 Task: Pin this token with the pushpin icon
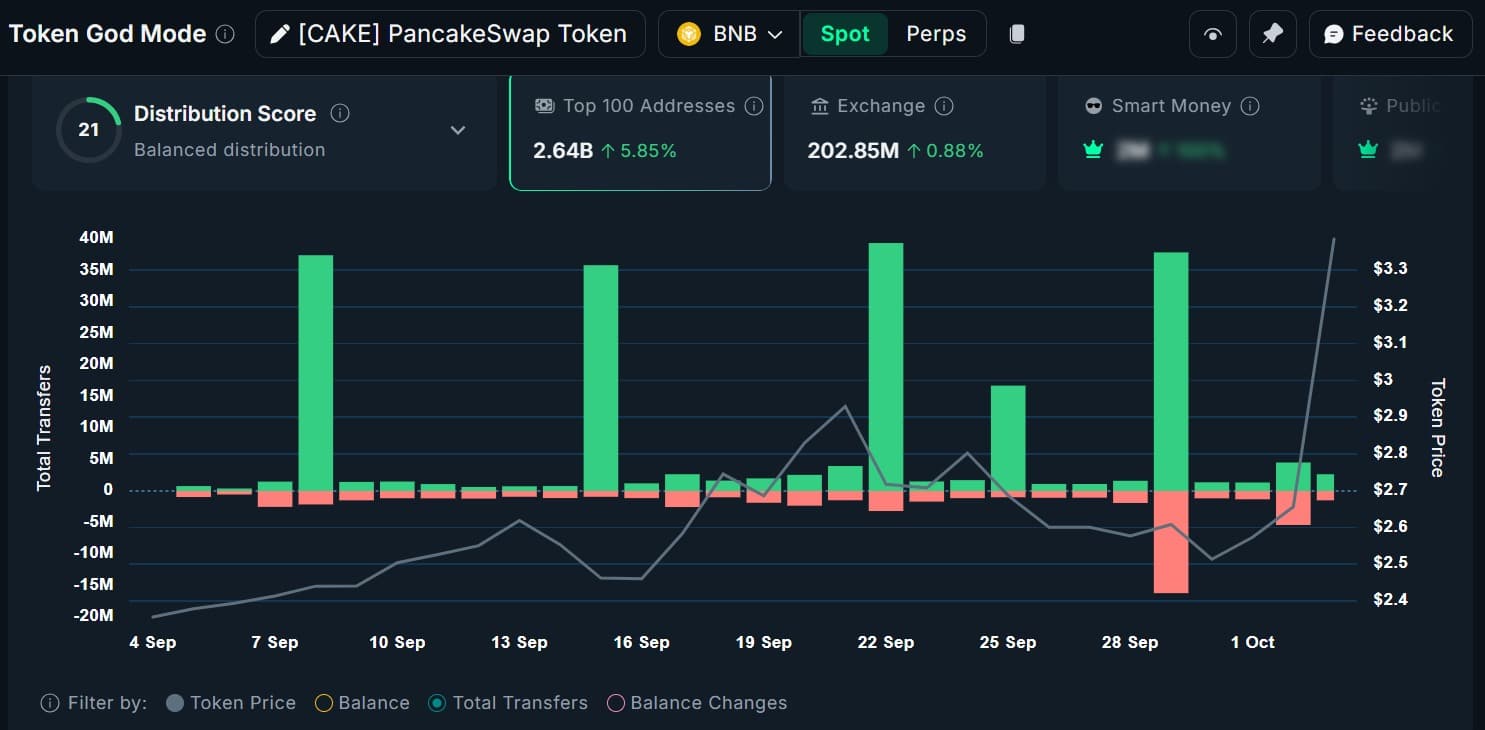[1272, 34]
